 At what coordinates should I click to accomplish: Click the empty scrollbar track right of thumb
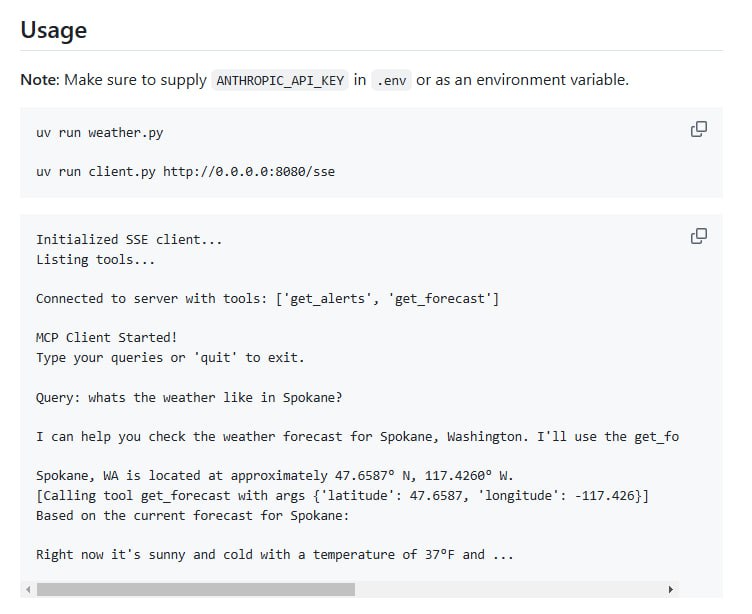508,590
